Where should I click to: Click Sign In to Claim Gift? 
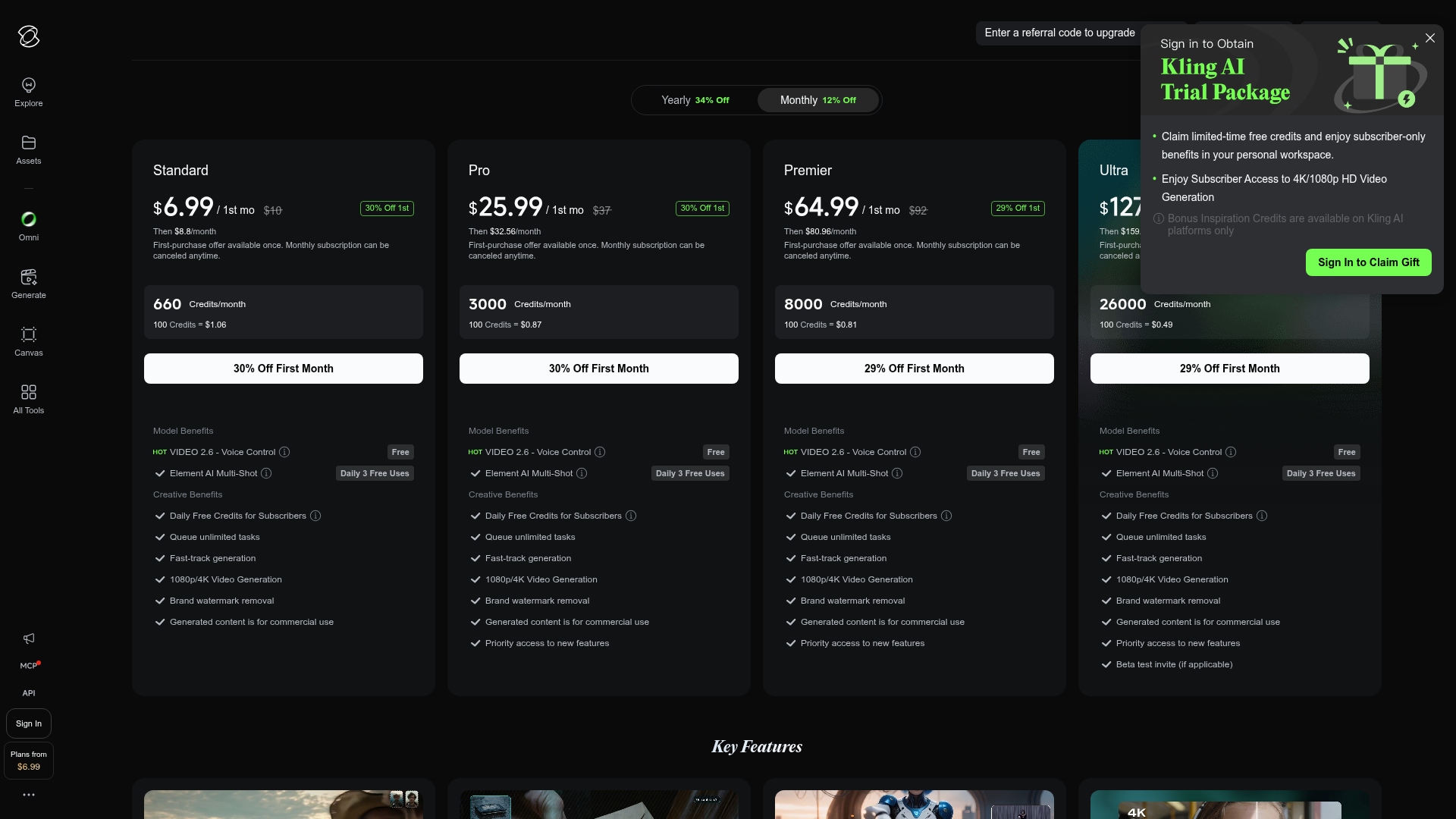(x=1368, y=262)
